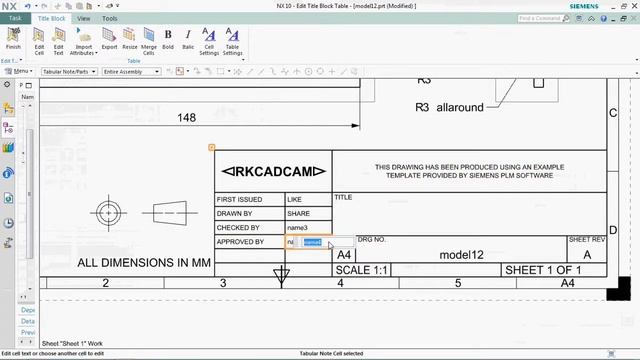
Task: Open the Menu dropdown
Action: click(x=18, y=71)
